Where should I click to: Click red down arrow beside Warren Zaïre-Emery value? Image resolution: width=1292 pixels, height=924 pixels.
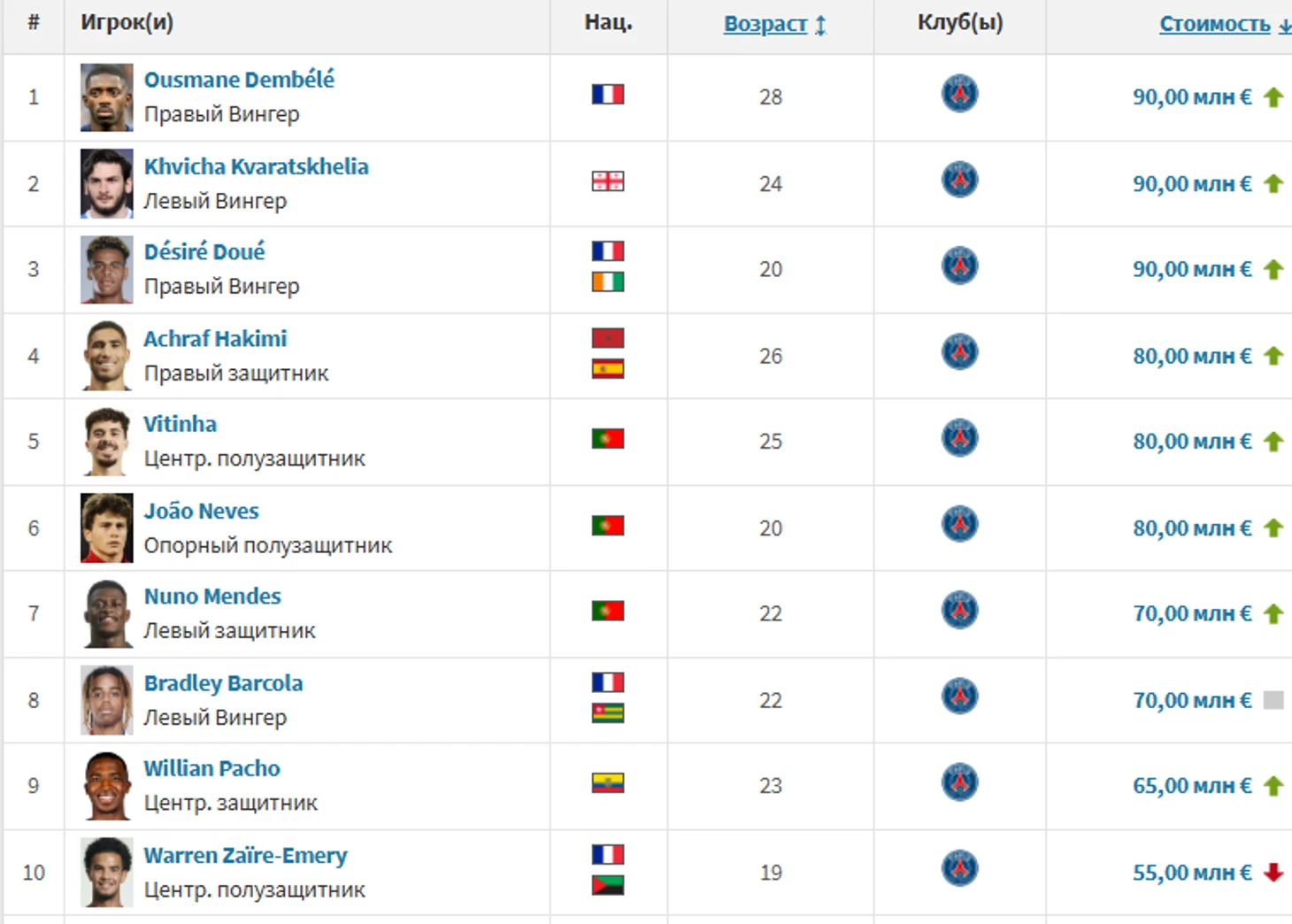coord(1273,873)
